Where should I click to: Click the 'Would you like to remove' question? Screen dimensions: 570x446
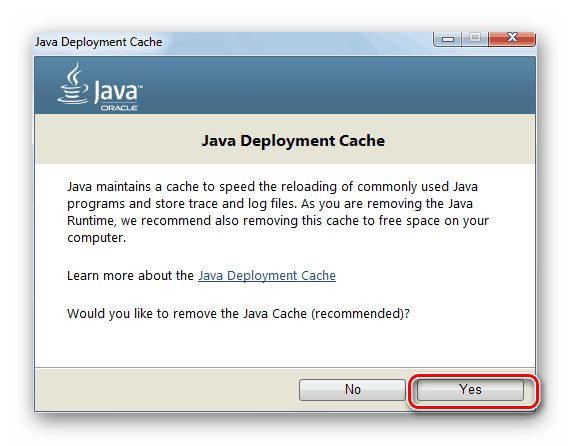tap(238, 314)
